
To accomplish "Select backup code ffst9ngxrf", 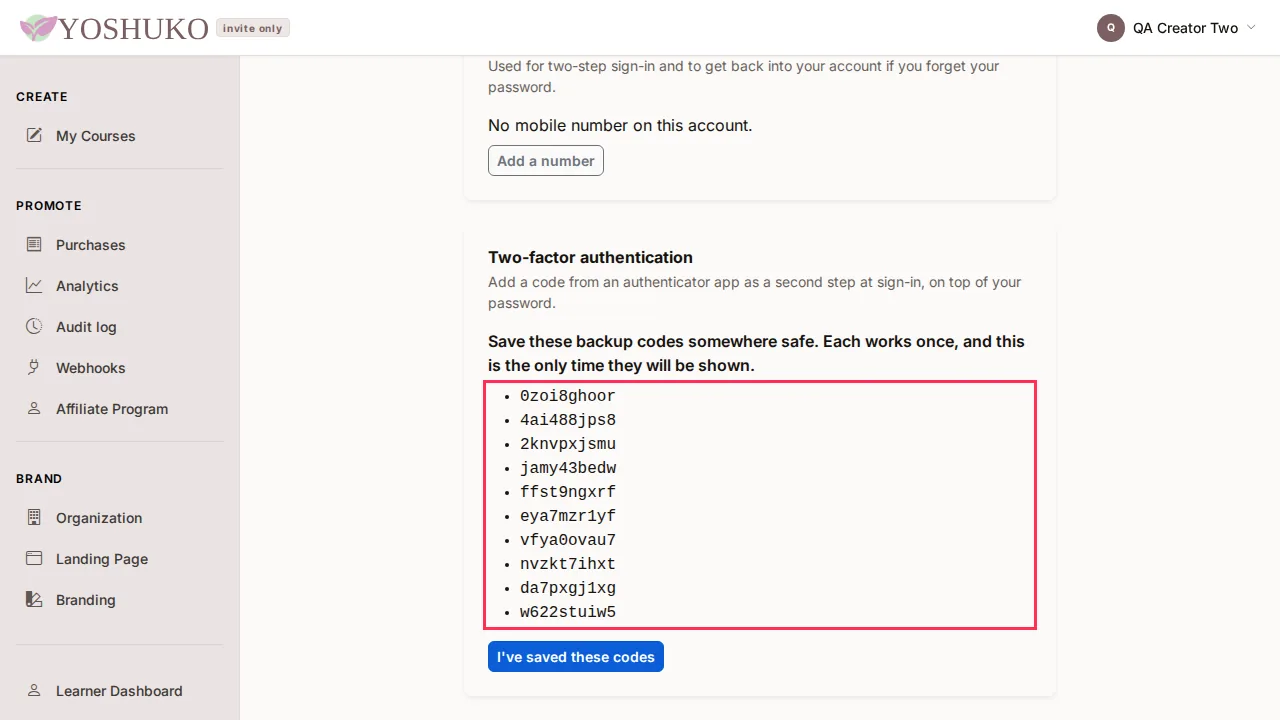I will [568, 492].
